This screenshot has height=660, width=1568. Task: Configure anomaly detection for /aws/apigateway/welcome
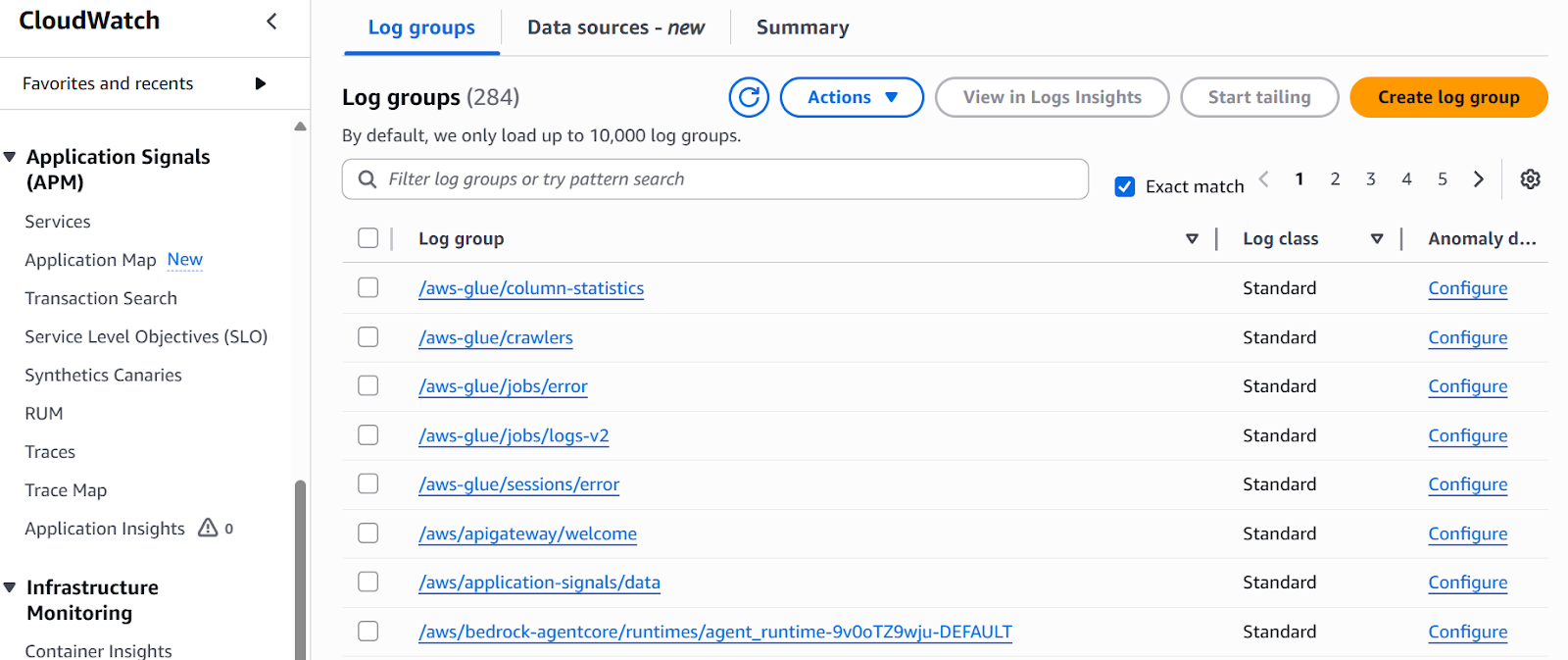(1467, 533)
